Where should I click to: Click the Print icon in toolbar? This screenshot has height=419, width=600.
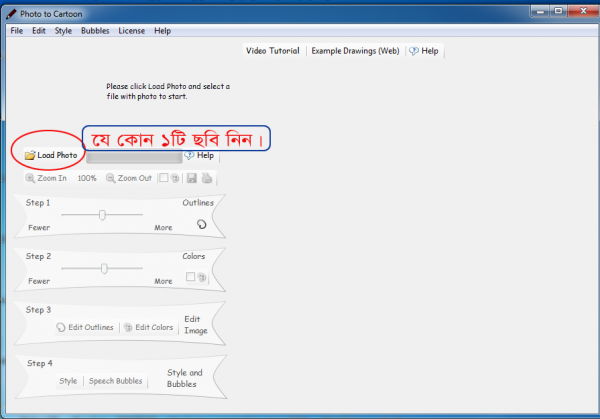[207, 178]
